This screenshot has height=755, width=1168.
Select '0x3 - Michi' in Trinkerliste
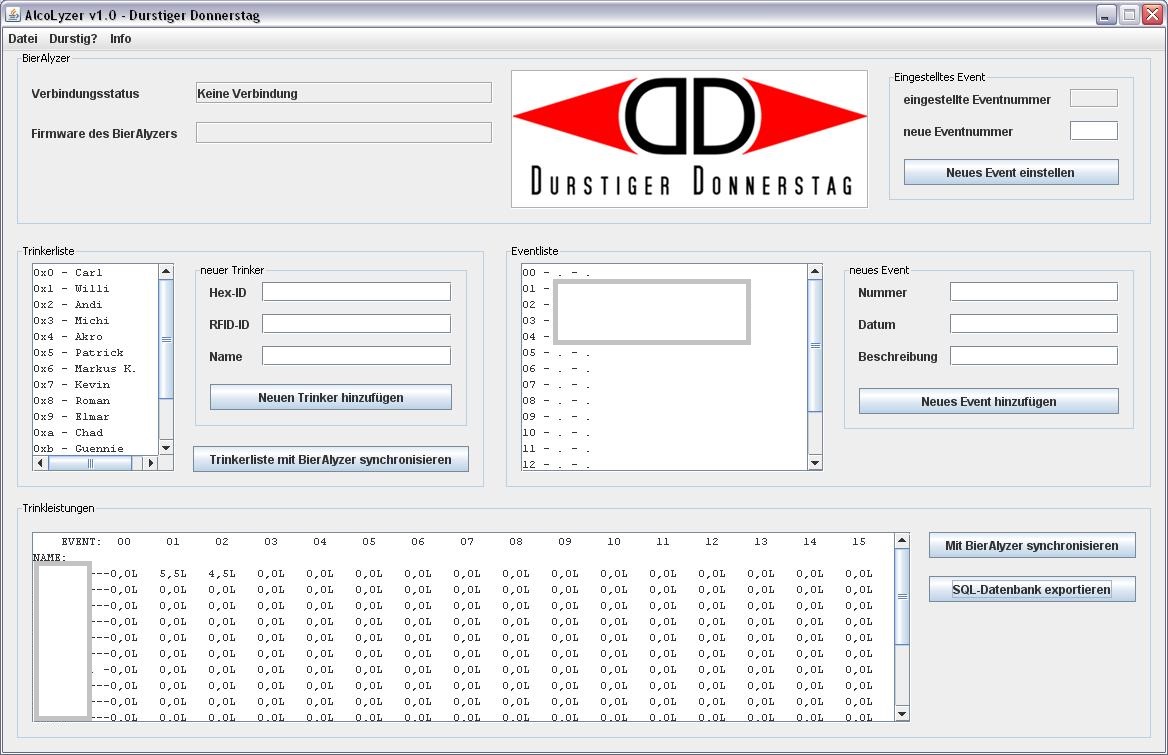tap(95, 320)
